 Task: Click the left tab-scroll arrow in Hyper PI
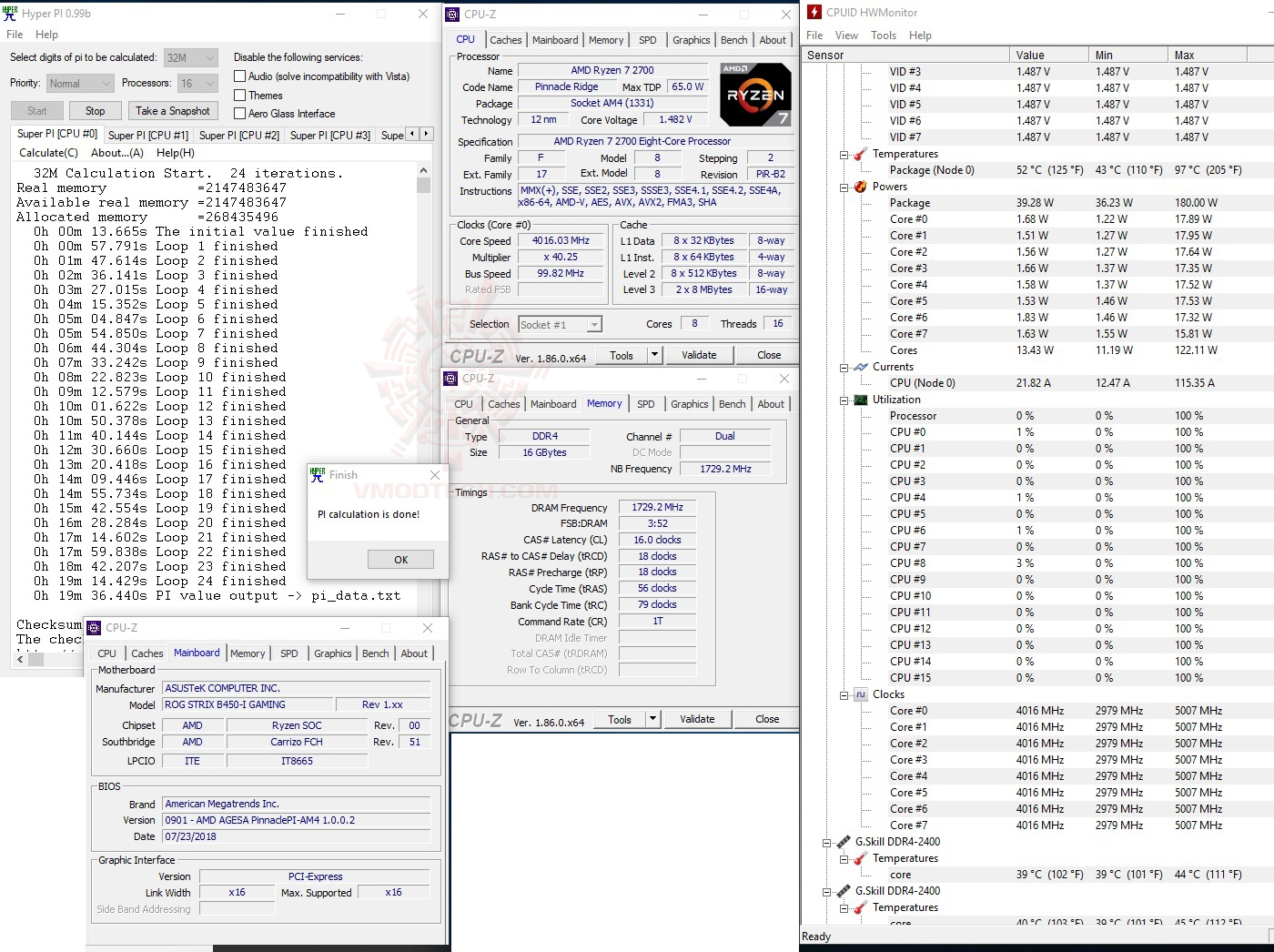pos(411,134)
